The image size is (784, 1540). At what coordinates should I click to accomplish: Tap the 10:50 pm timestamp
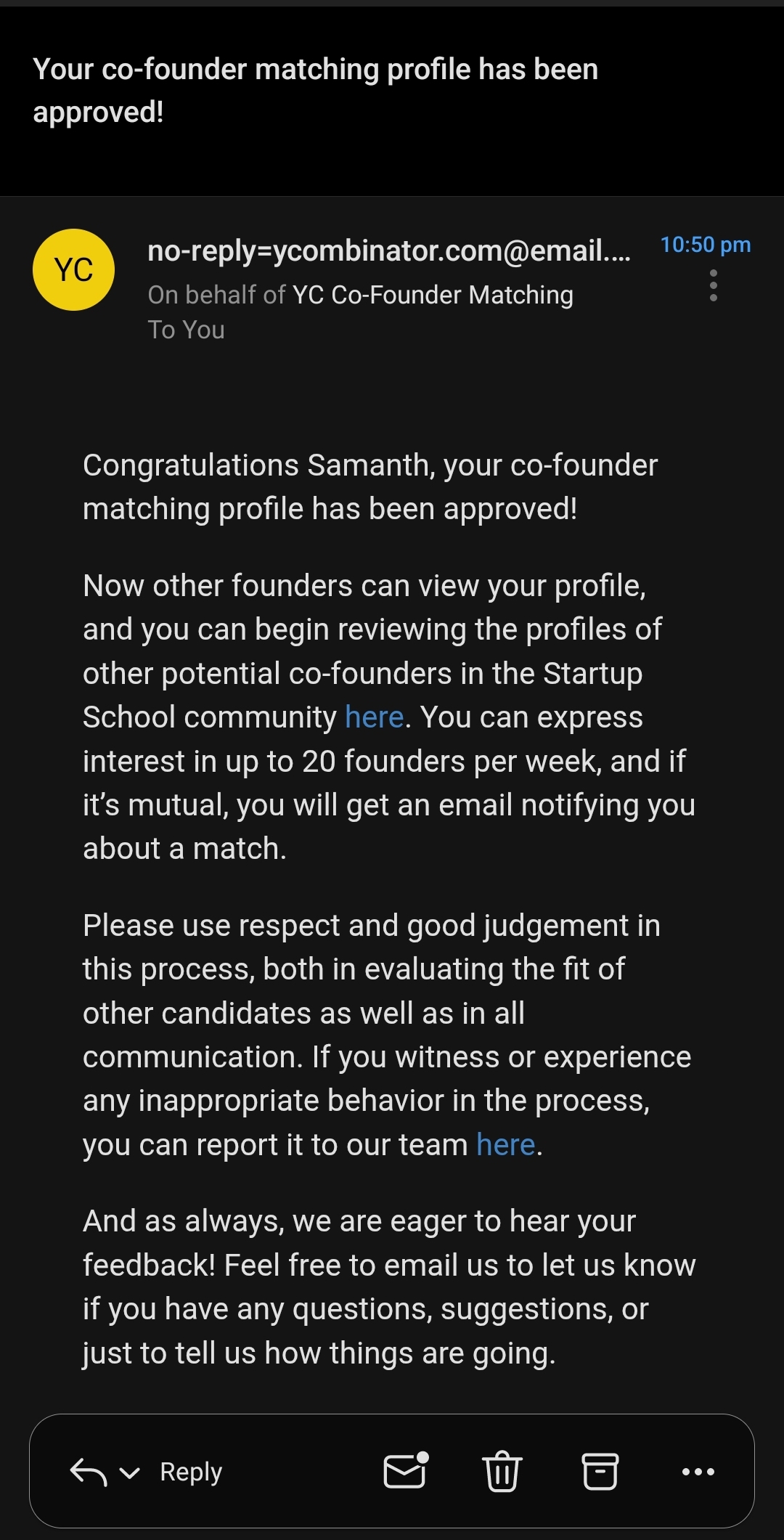[705, 245]
